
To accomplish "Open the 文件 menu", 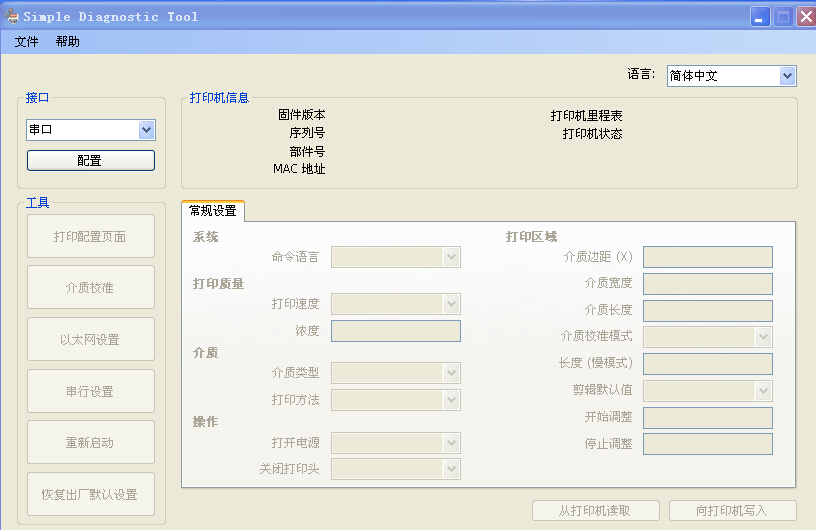I will point(26,42).
